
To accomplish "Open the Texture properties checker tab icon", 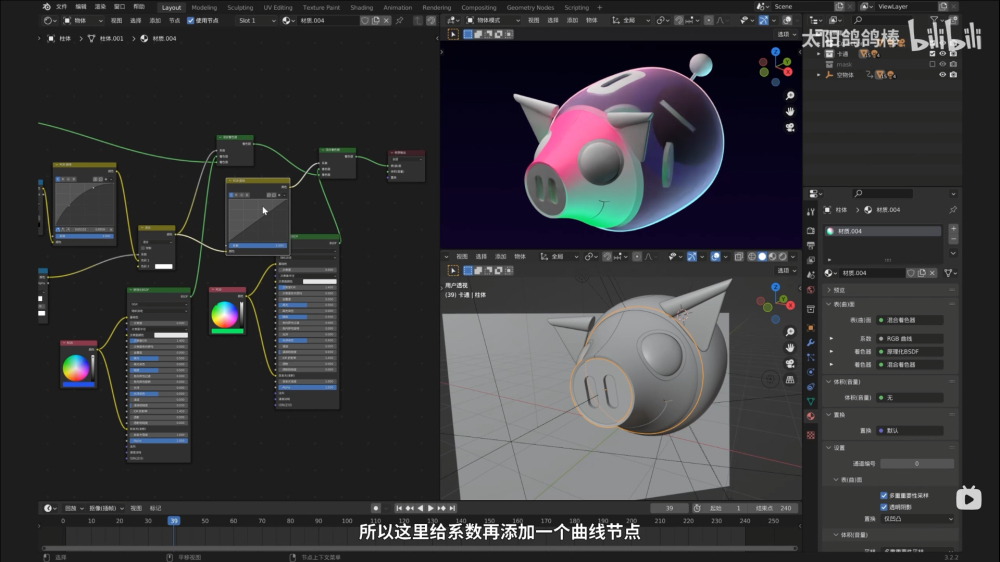I will click(x=811, y=435).
